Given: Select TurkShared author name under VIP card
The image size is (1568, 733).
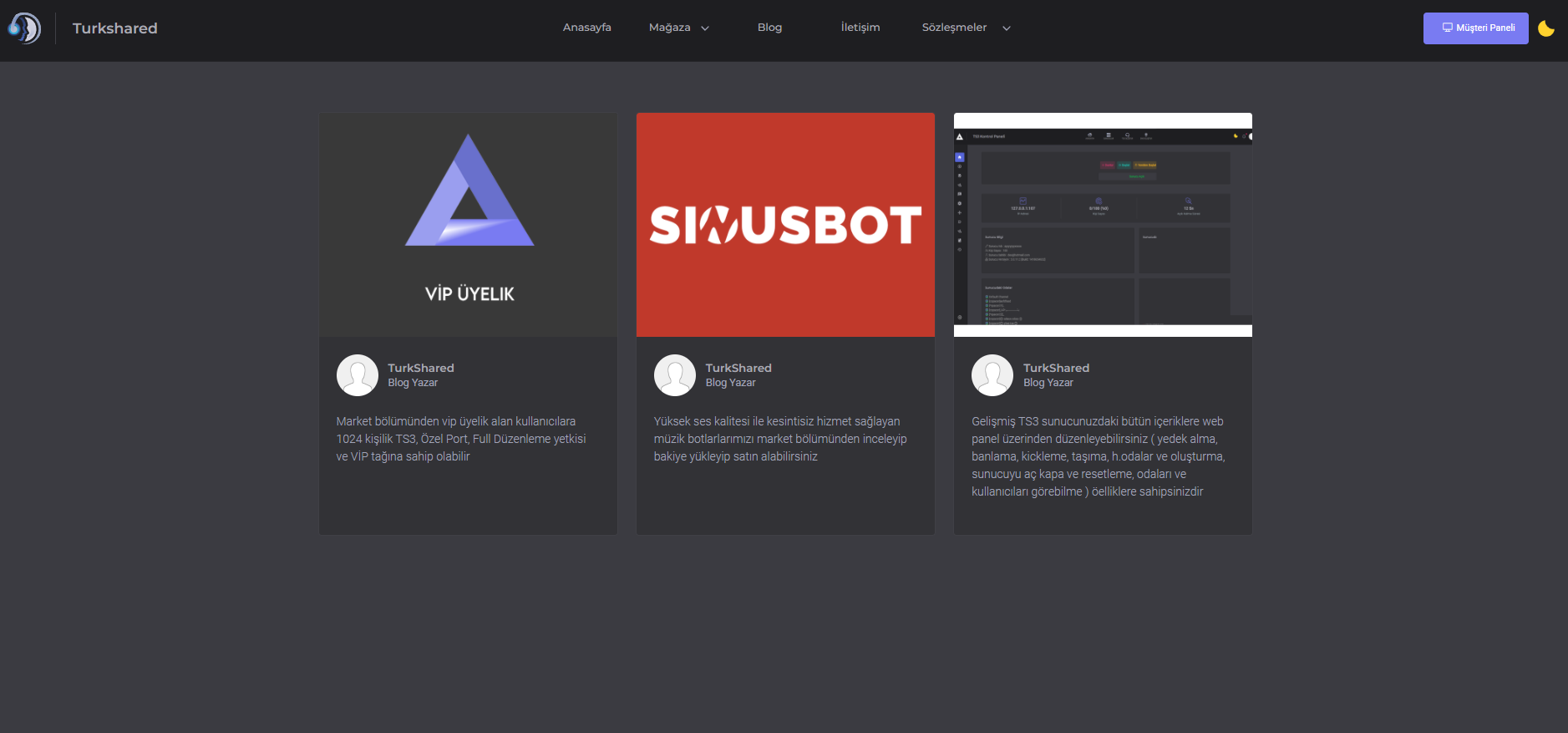Looking at the screenshot, I should (421, 368).
